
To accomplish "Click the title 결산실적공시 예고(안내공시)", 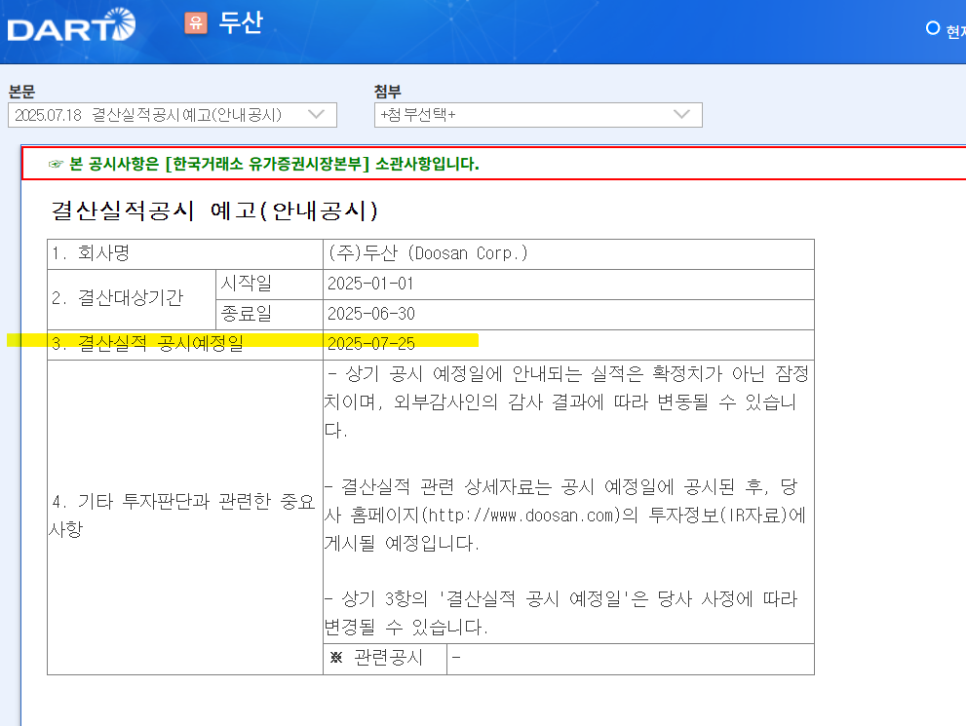I will coord(214,211).
